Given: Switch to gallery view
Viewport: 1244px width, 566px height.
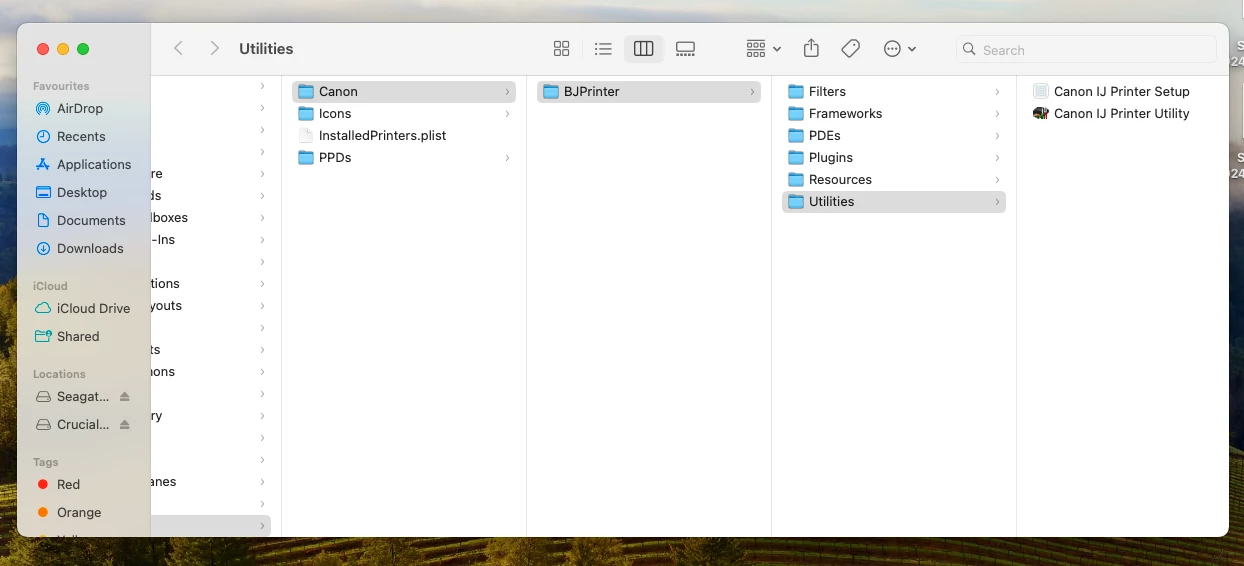Looking at the screenshot, I should tap(685, 49).
